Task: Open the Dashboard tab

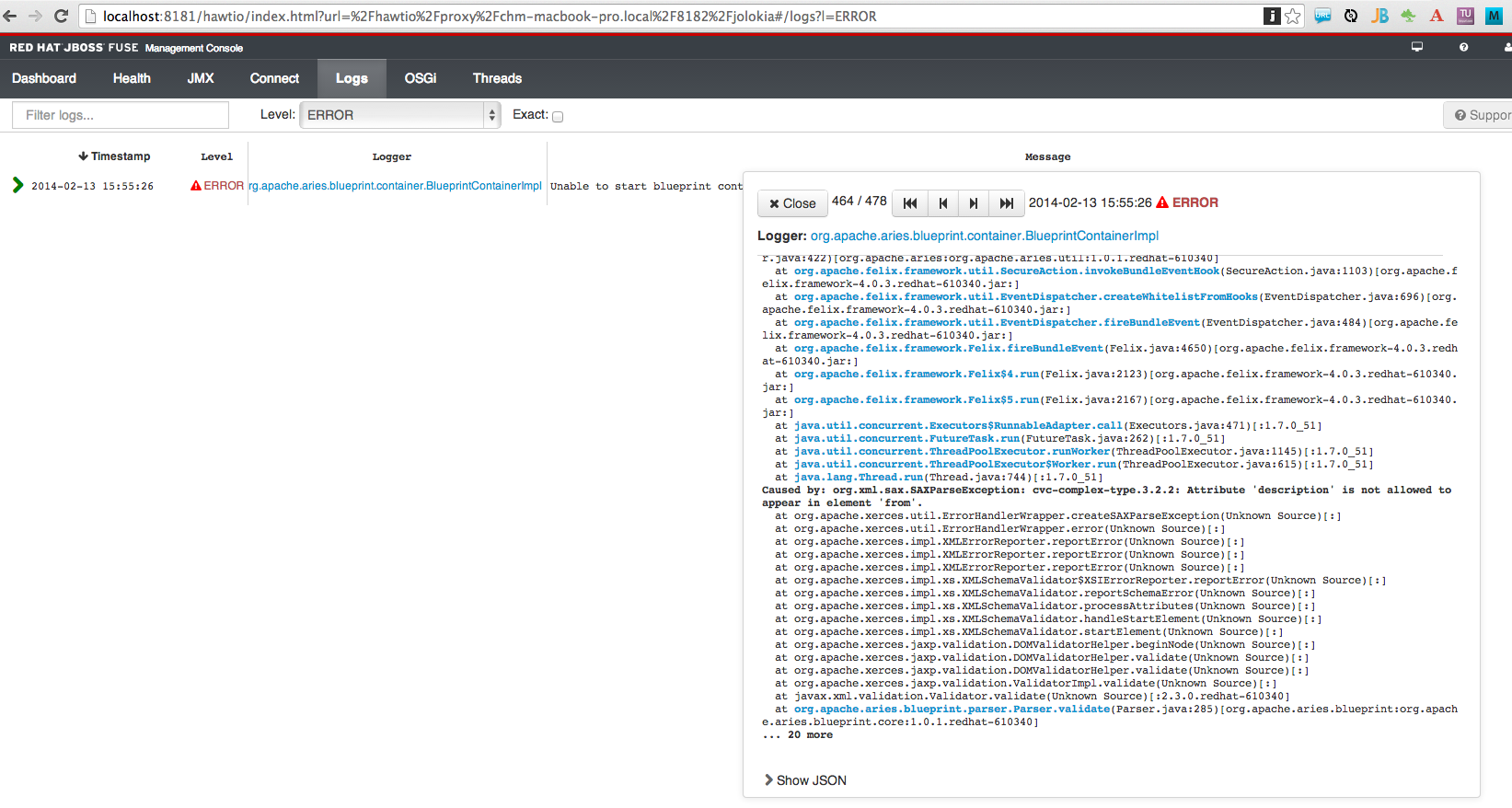Action: click(x=44, y=78)
